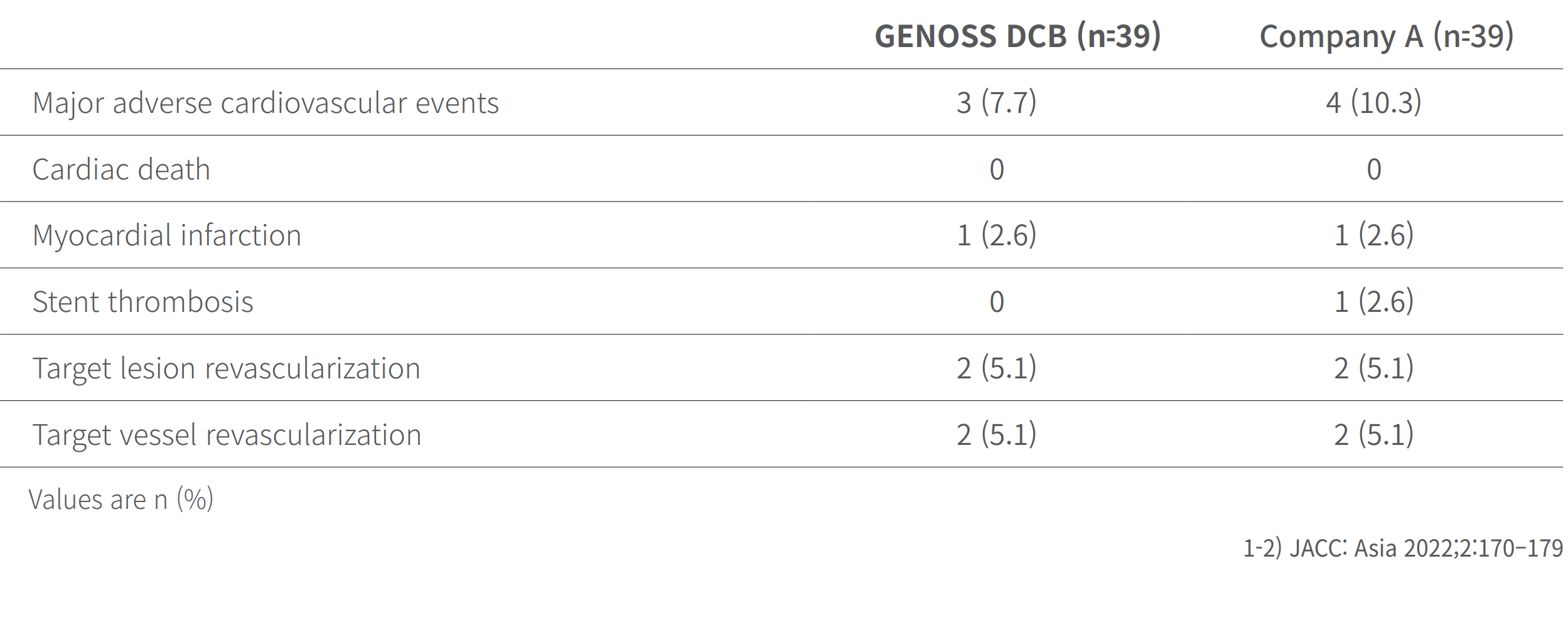Select Company A's Stent thrombosis value 1 (2.6)
1568x625 pixels.
click(1373, 302)
